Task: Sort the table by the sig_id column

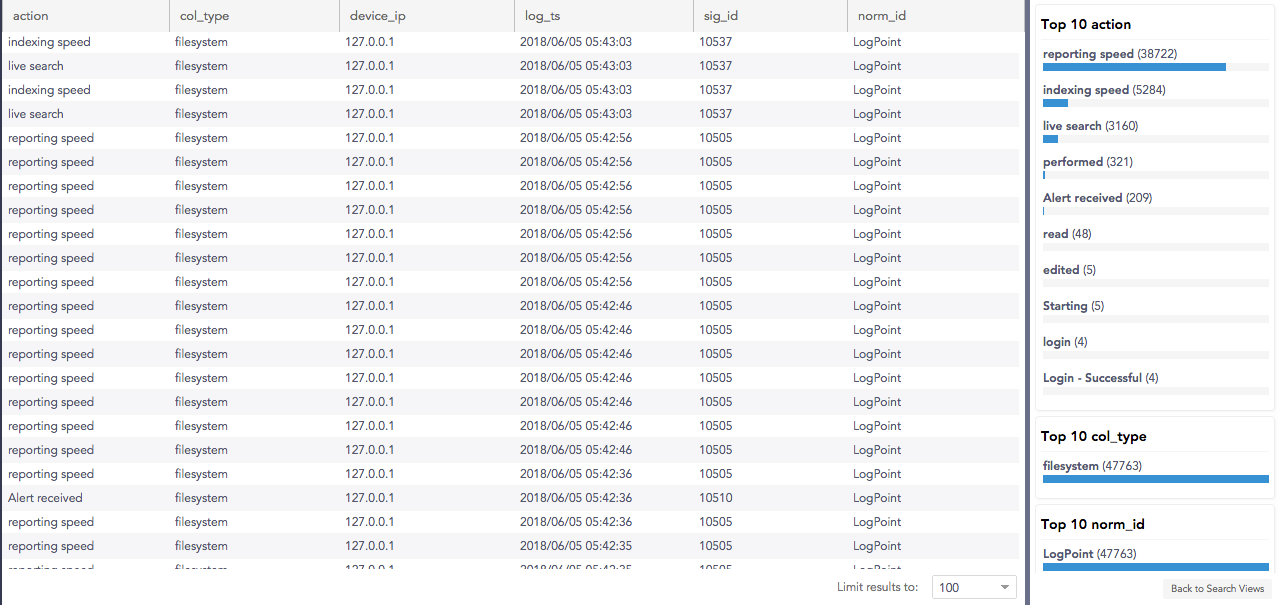Action: [719, 15]
